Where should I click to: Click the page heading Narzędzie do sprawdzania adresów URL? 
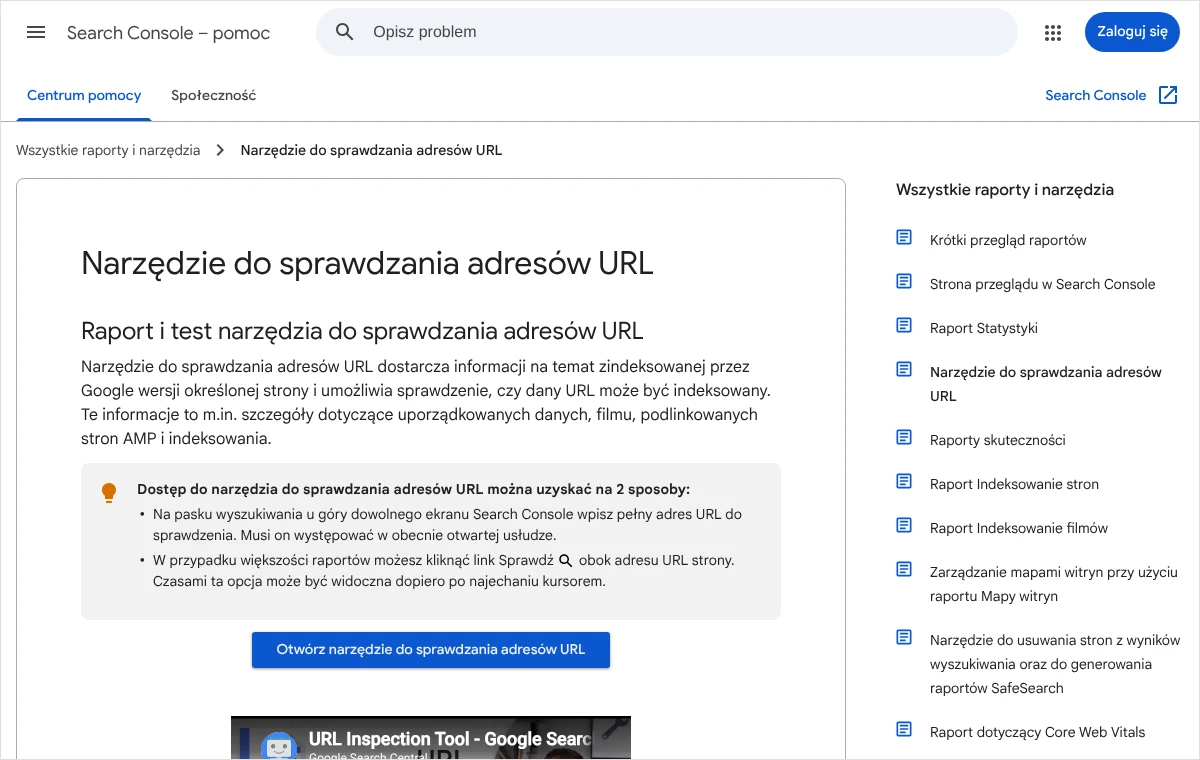coord(367,263)
